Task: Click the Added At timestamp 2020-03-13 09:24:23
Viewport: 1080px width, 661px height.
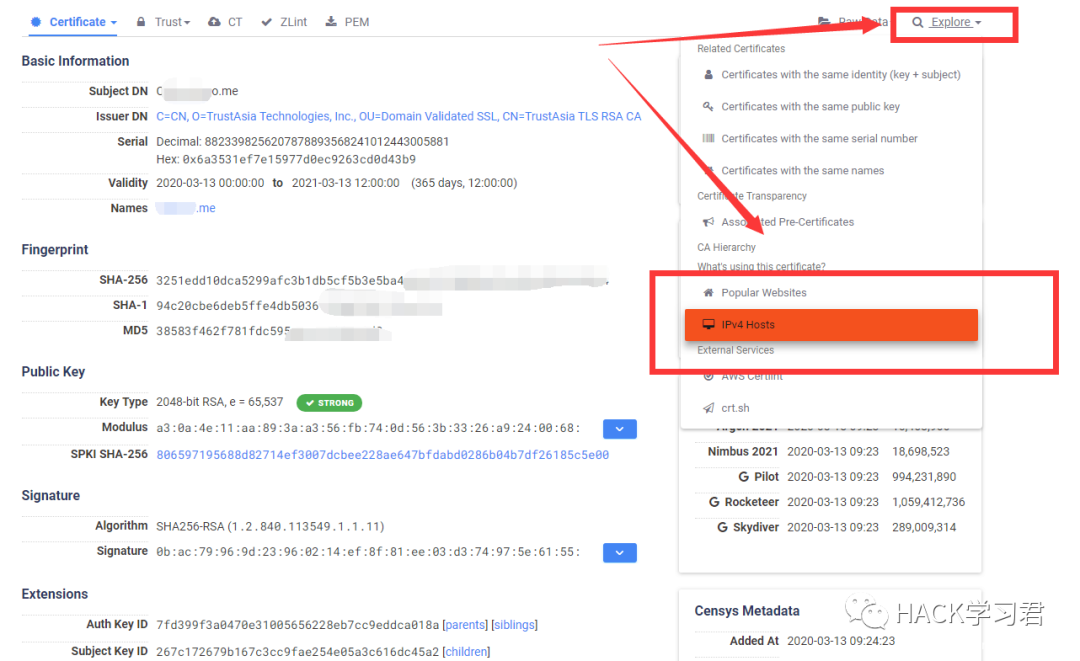Action: coord(841,641)
